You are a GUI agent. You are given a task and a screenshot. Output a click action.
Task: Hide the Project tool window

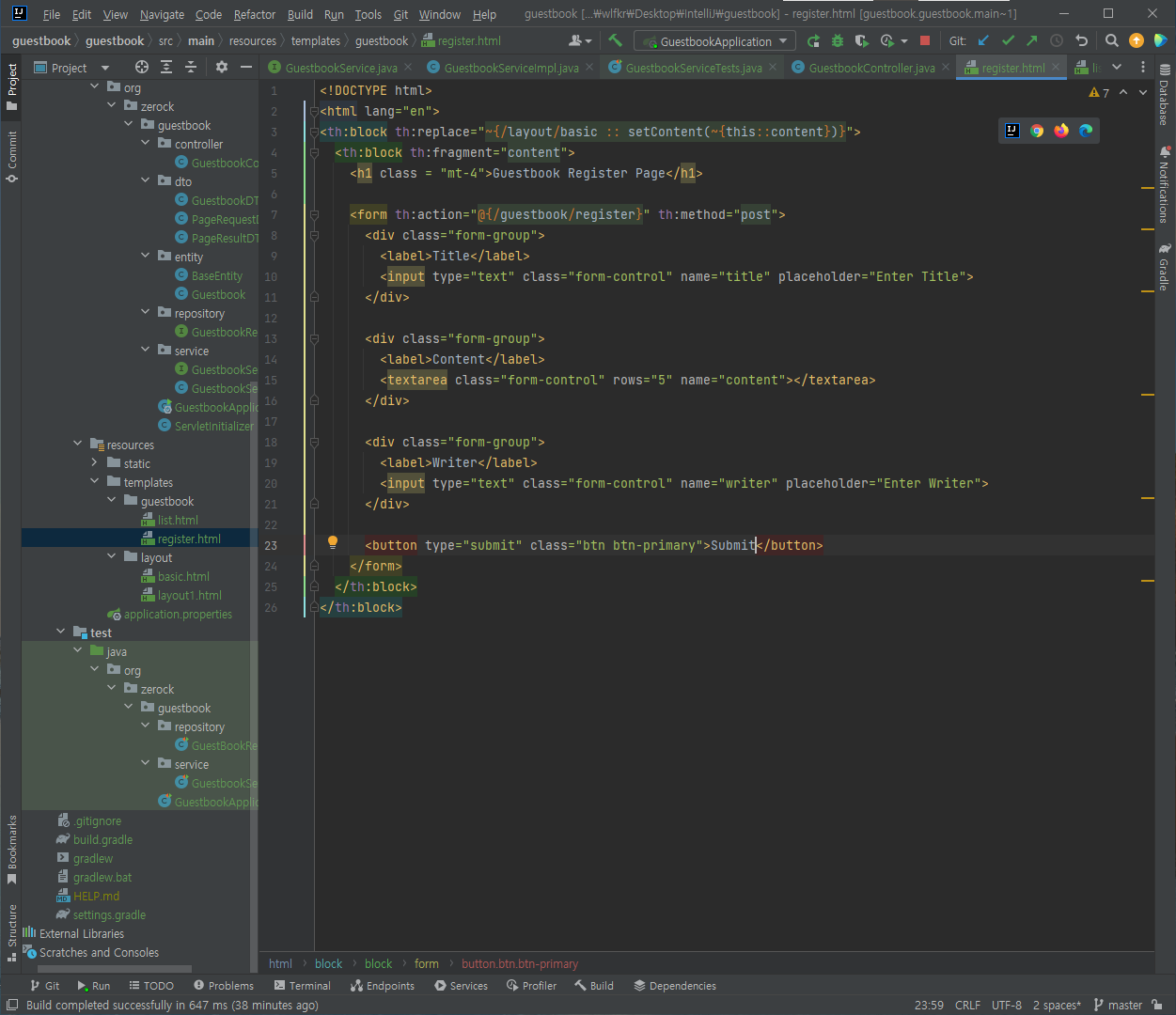246,67
